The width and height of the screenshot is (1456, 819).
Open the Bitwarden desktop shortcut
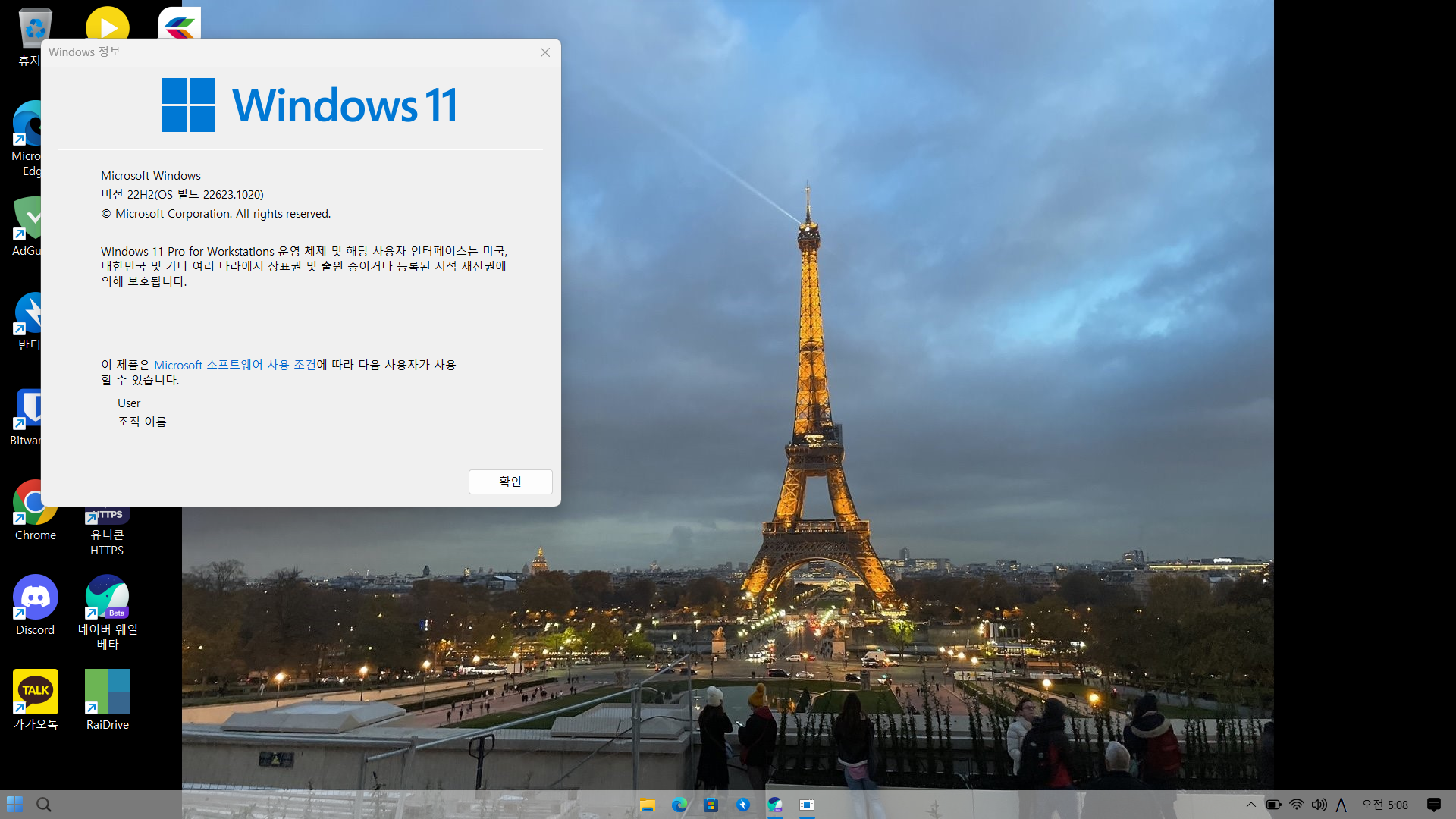(27, 416)
